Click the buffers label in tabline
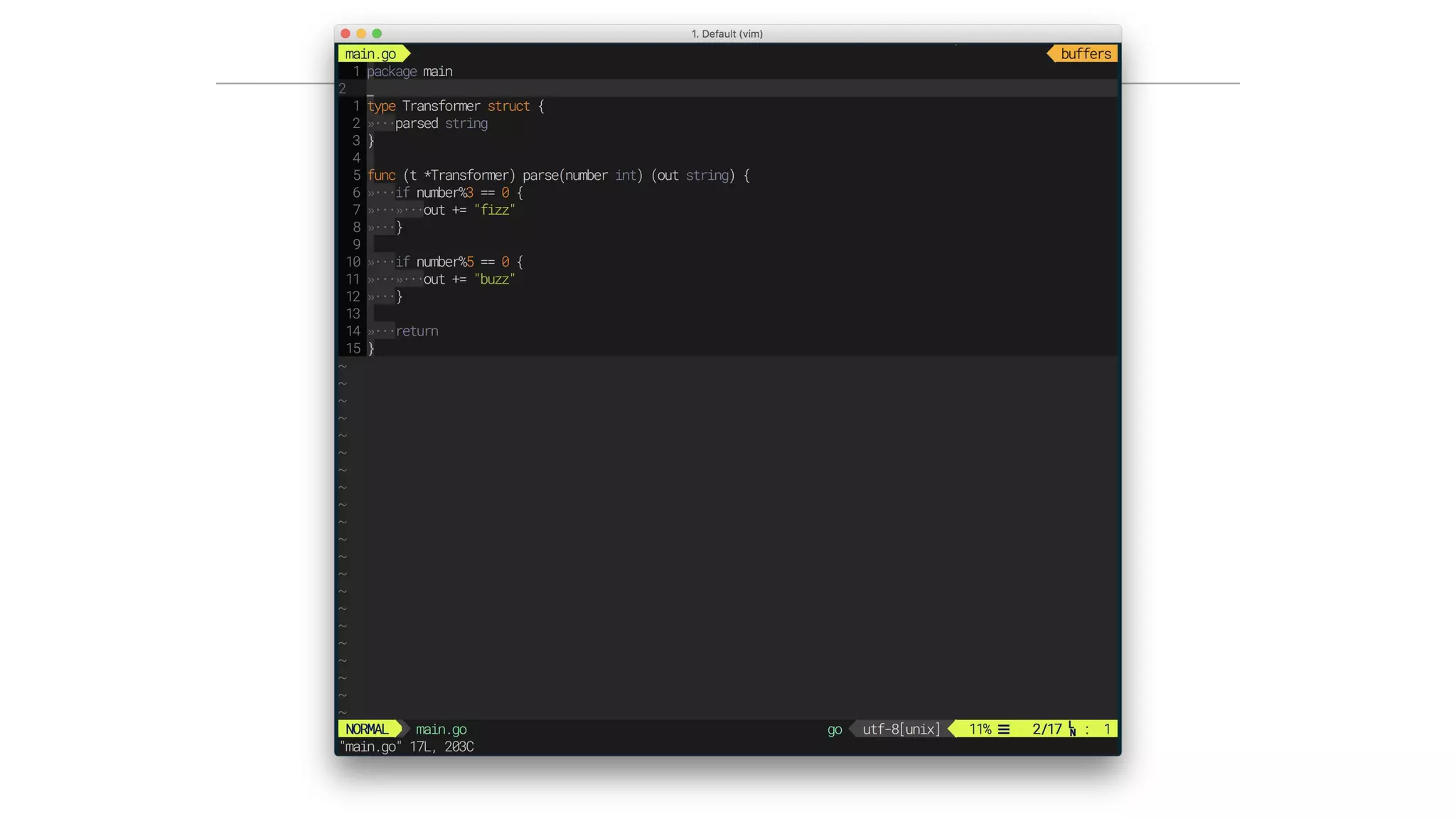The width and height of the screenshot is (1456, 819). pos(1085,54)
